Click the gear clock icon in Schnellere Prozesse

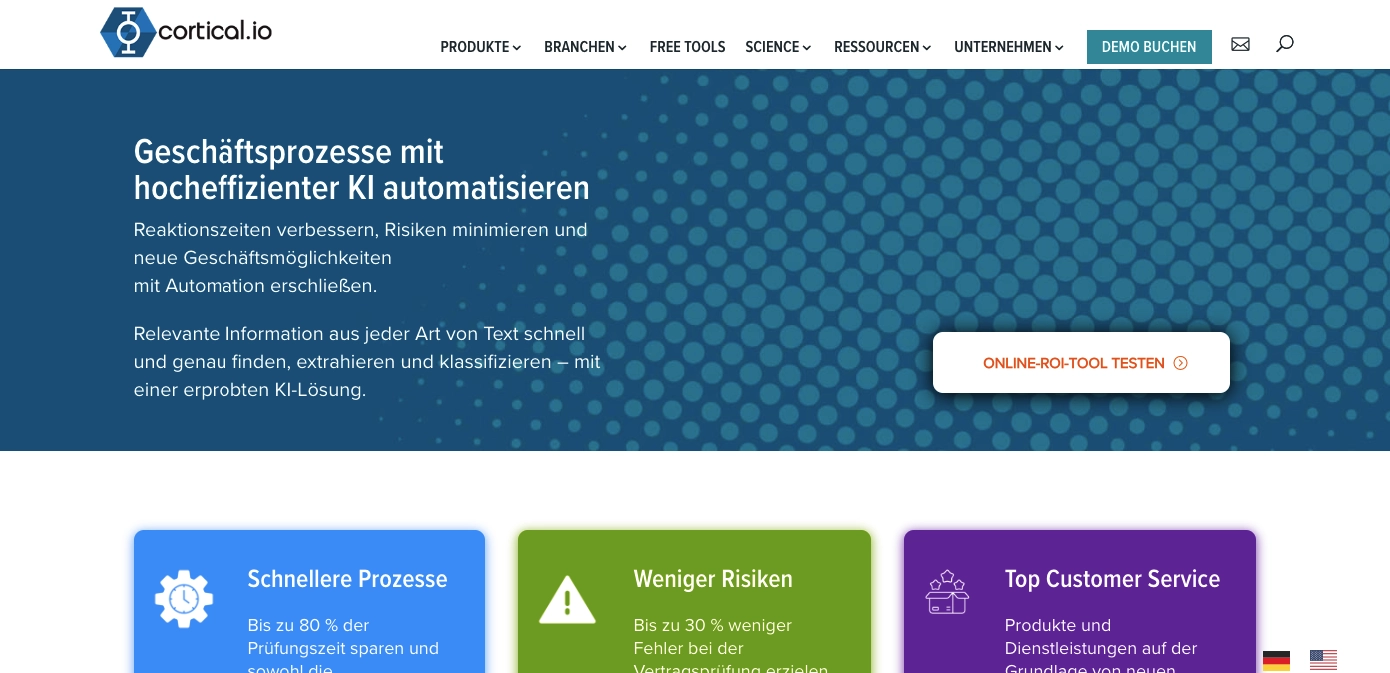coord(184,598)
